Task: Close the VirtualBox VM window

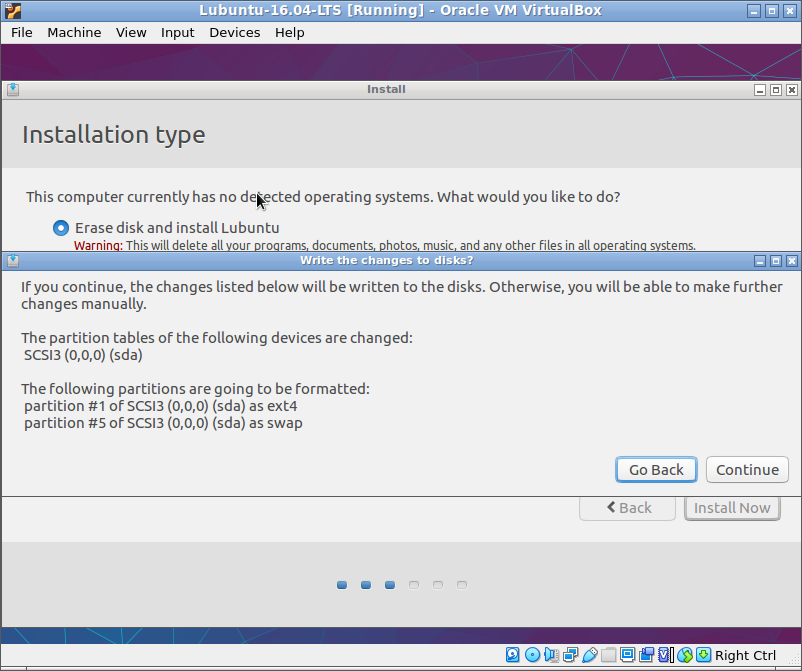Action: (x=790, y=11)
